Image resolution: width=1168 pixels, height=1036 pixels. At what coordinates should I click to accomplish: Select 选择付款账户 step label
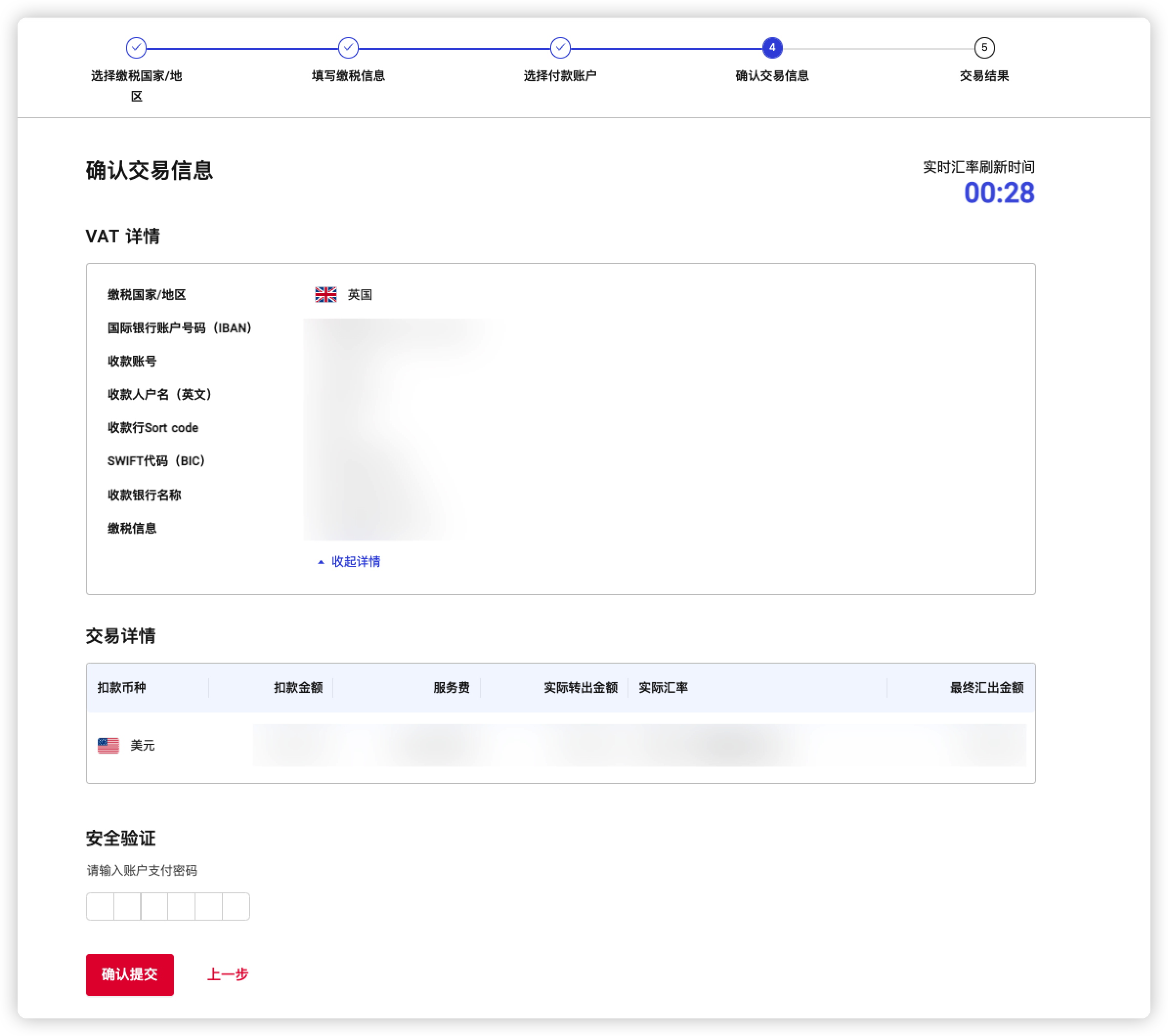click(x=560, y=76)
